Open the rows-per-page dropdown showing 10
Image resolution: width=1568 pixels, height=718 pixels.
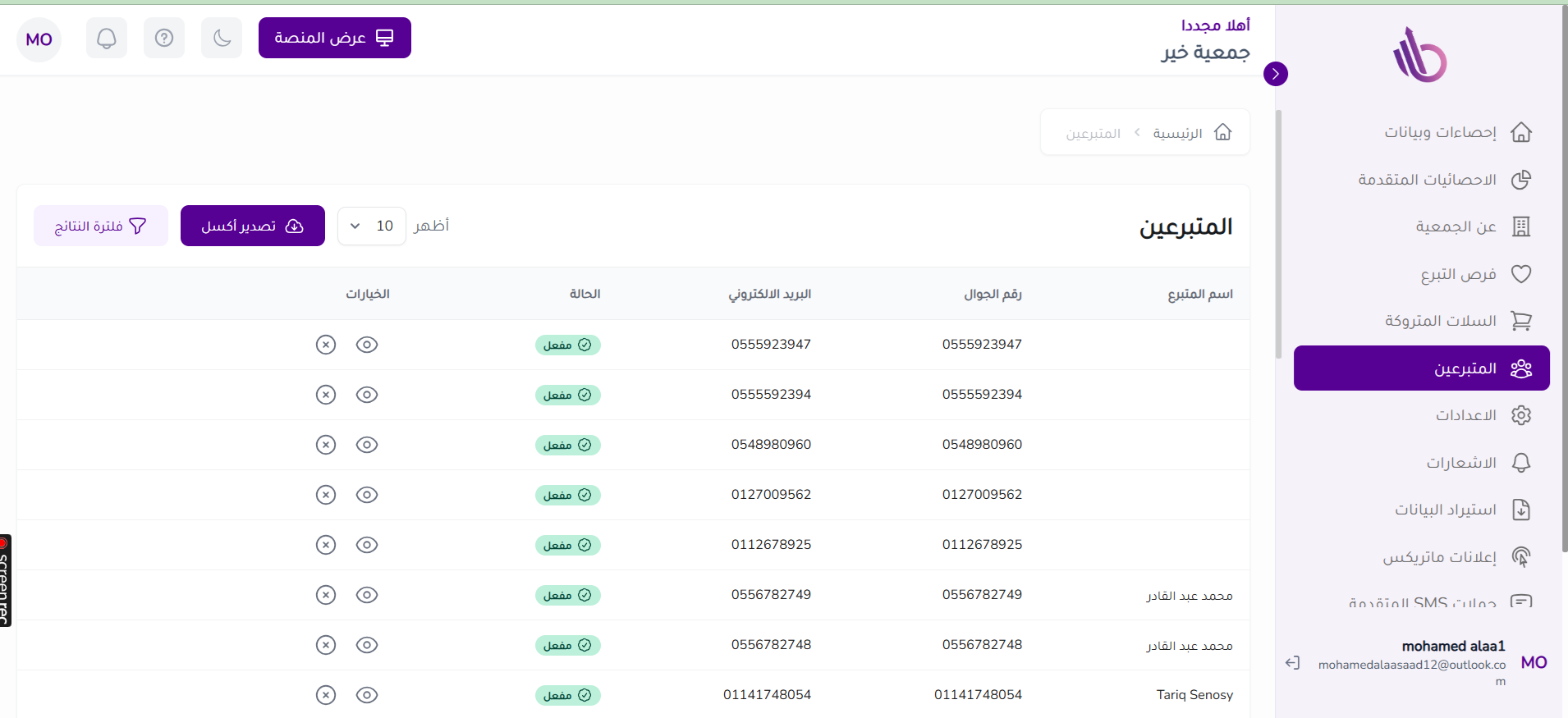coord(371,226)
